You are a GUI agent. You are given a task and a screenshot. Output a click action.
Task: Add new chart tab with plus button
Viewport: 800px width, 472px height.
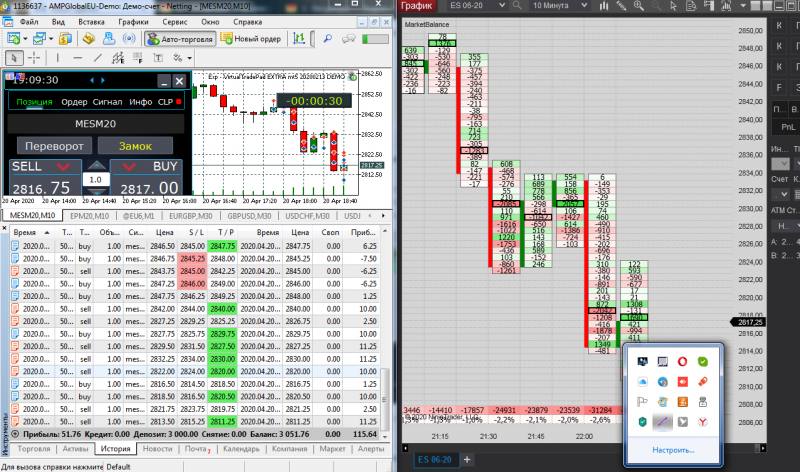[466, 459]
